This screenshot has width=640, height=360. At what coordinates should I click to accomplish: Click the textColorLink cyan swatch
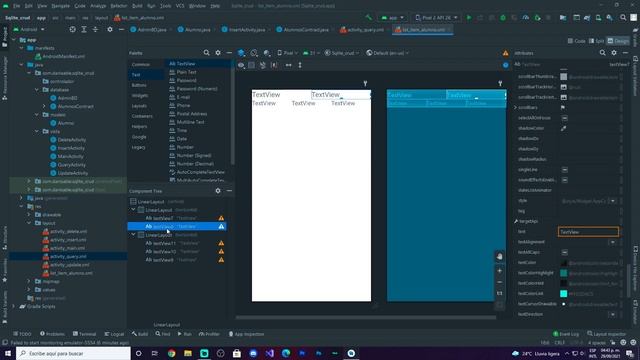tap(564, 293)
